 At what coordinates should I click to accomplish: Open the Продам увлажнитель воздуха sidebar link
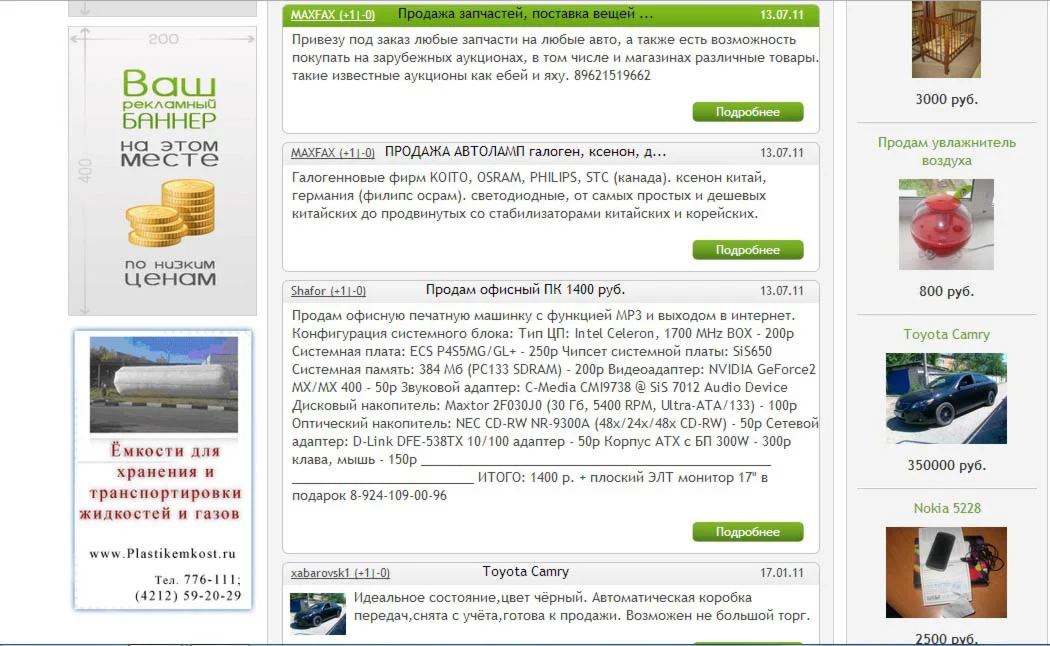946,151
